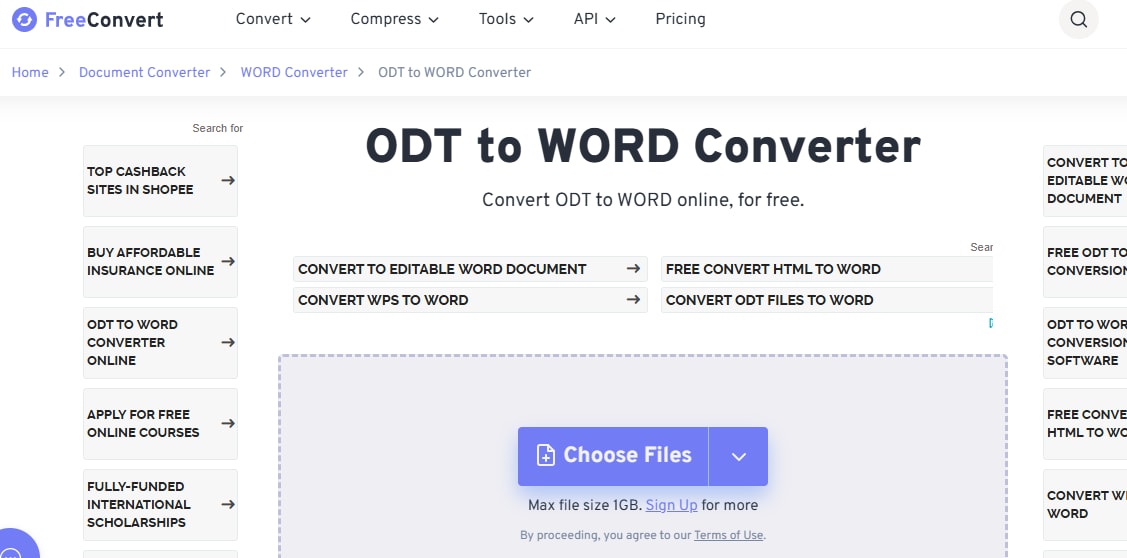
Task: Click ODT to WORD Converter breadcrumb text
Action: (454, 73)
